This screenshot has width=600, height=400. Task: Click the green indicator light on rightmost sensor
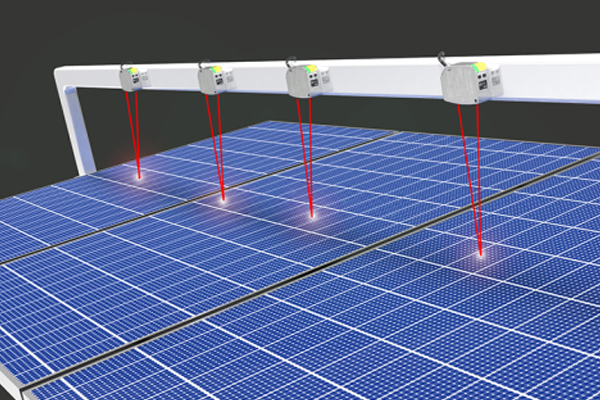(478, 68)
